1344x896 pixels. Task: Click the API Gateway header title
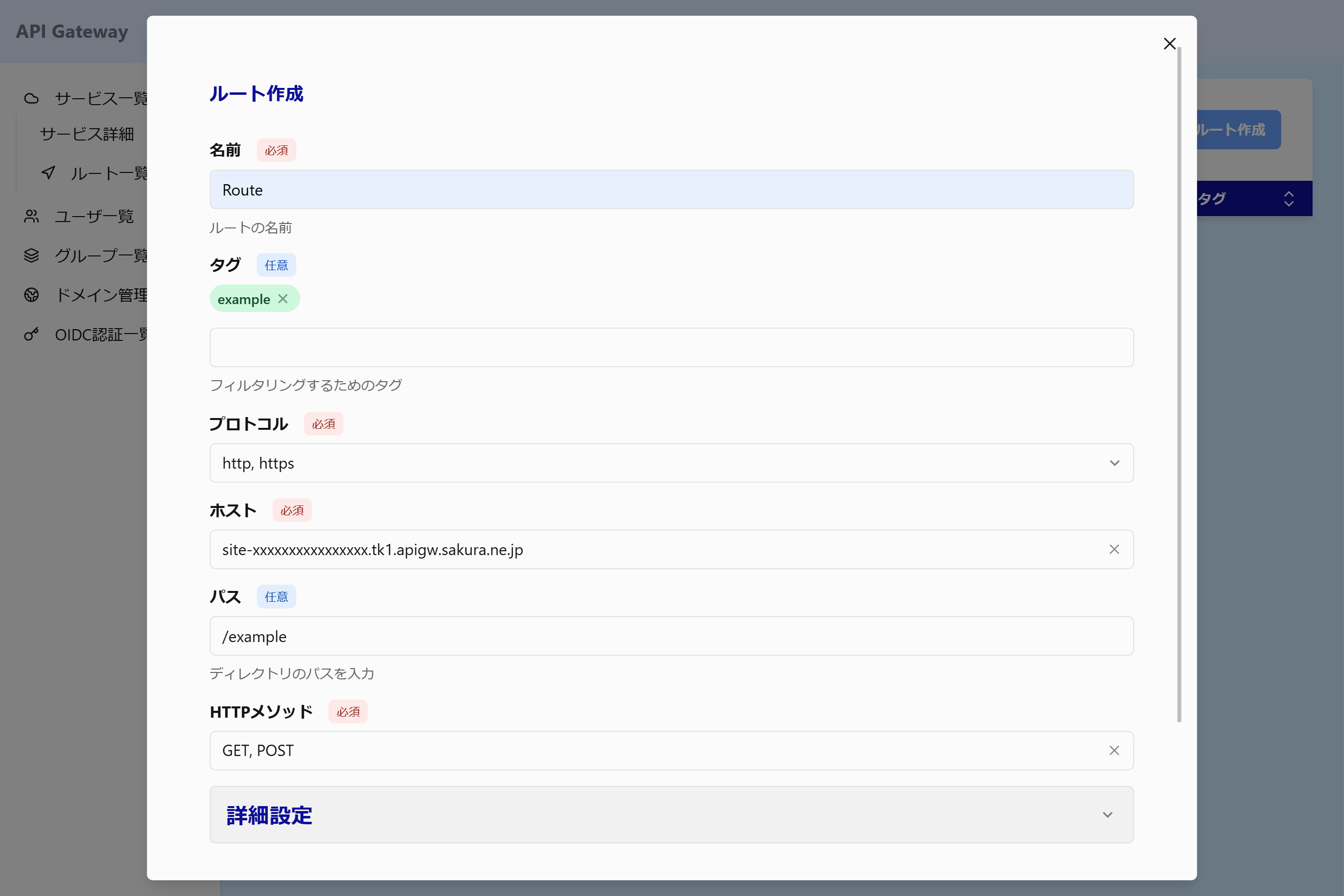click(72, 31)
